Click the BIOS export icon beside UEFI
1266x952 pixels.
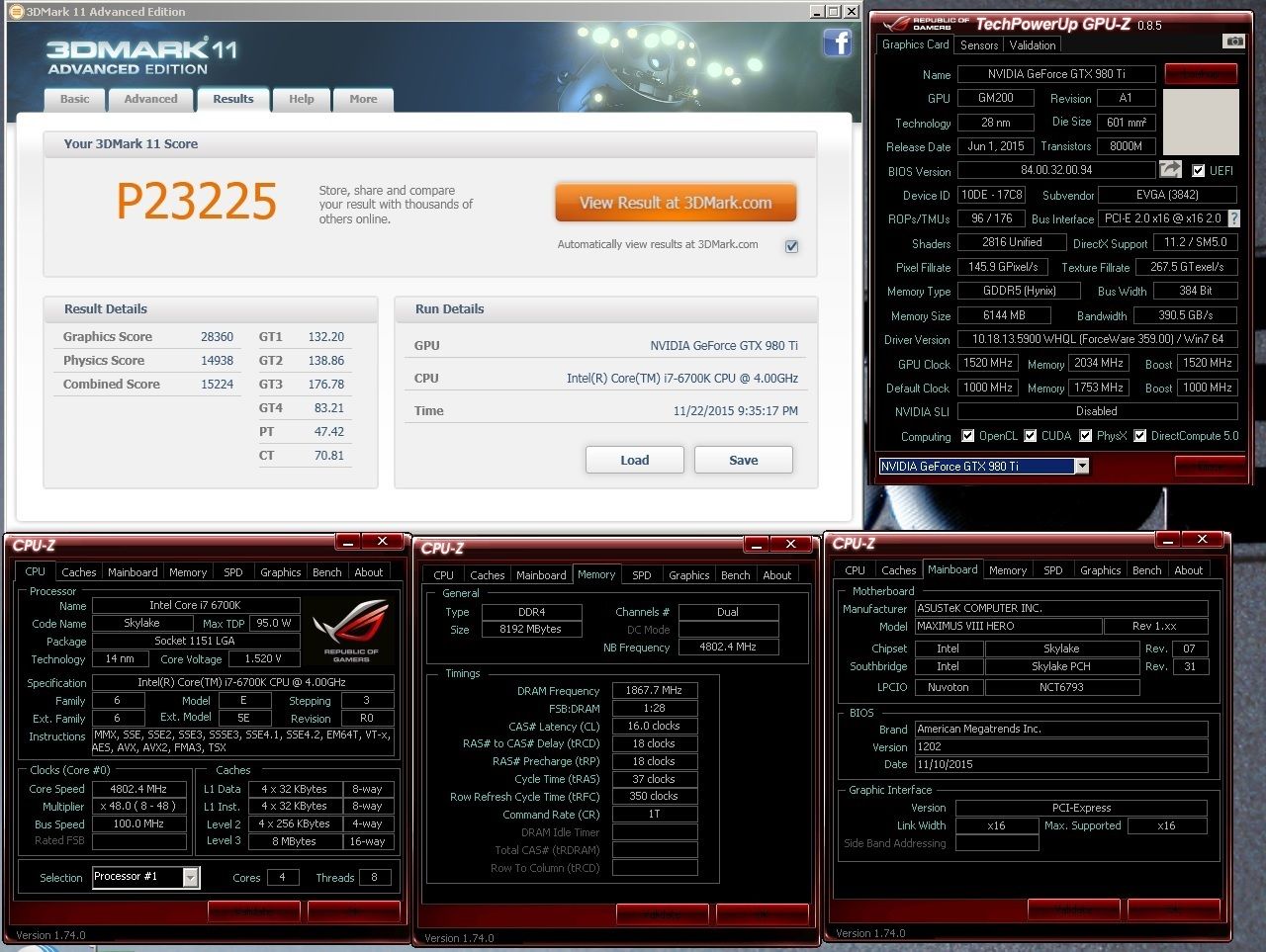tap(1170, 169)
